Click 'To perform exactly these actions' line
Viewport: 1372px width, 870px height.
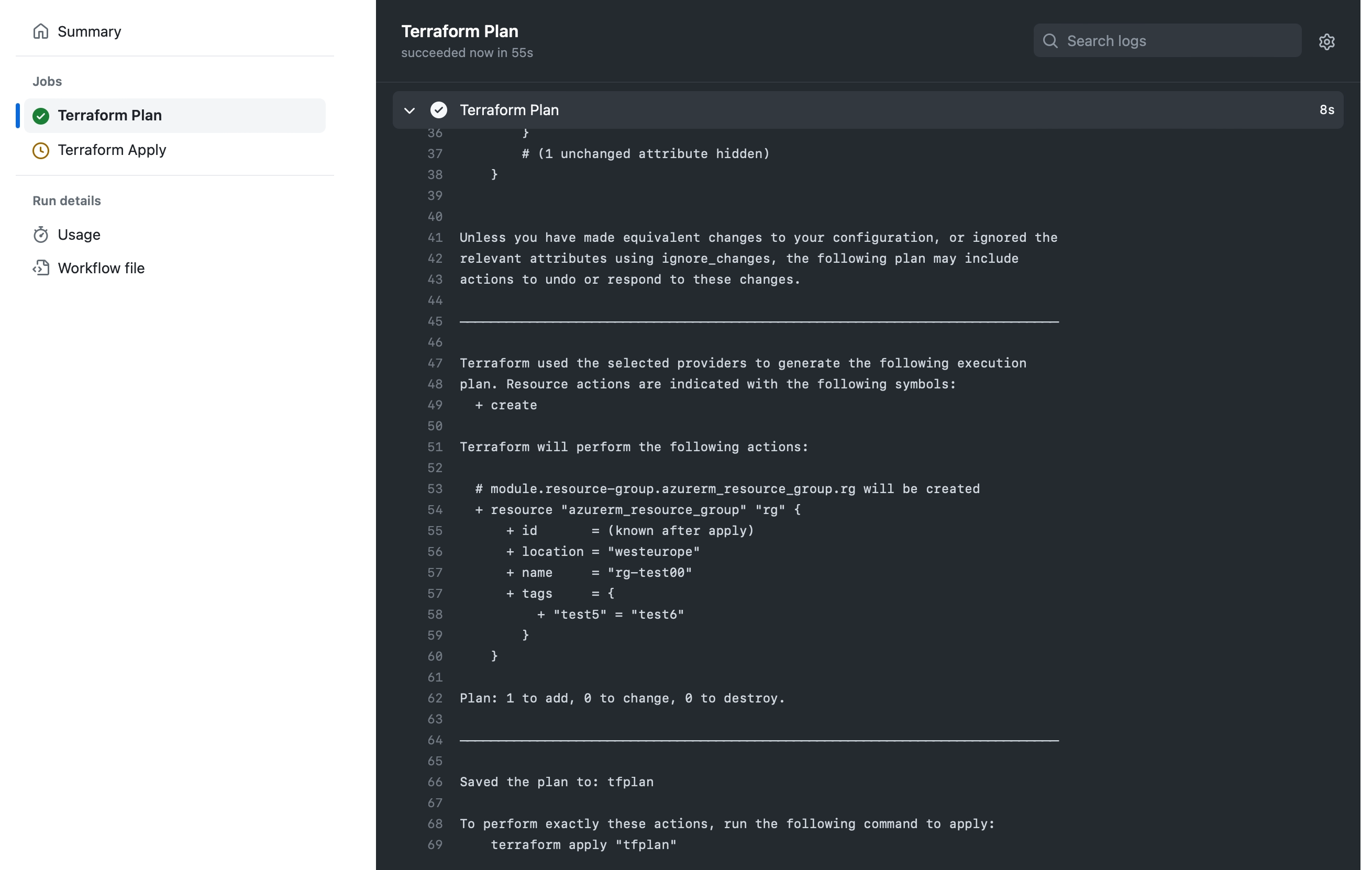coord(727,824)
